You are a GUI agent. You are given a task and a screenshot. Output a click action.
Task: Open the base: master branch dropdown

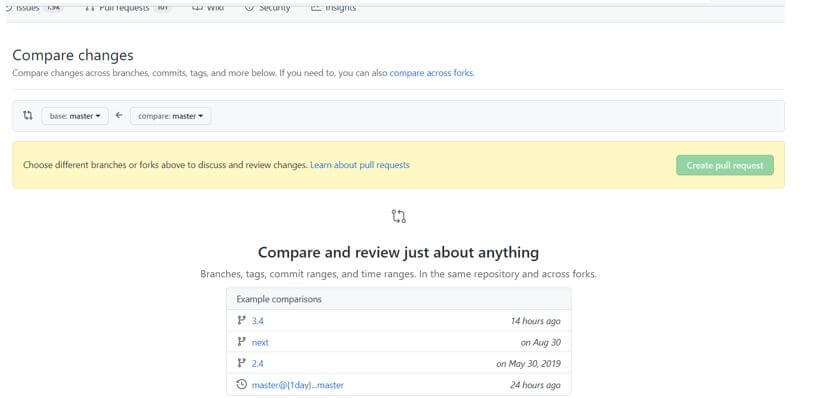pos(75,116)
